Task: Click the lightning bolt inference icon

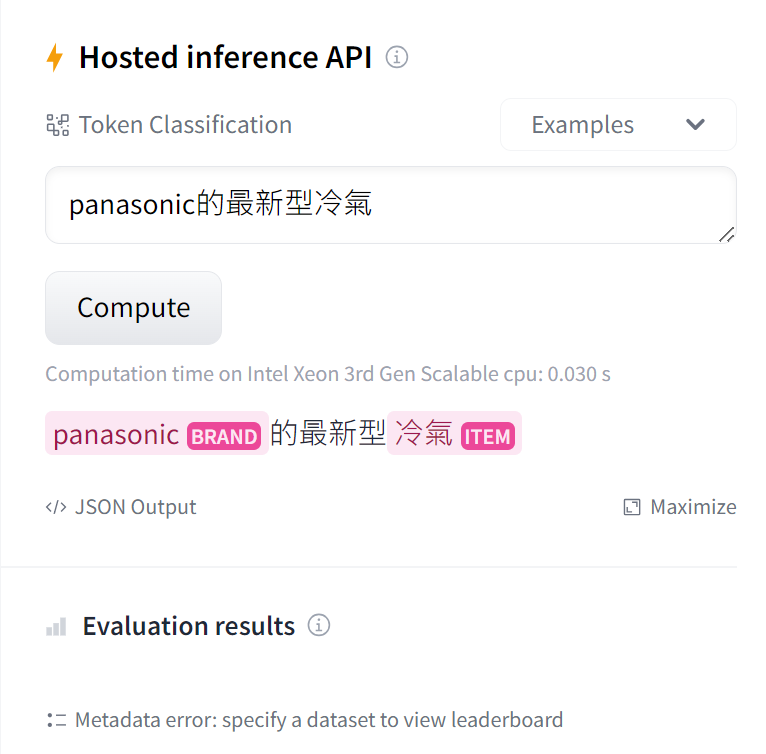Action: 55,58
